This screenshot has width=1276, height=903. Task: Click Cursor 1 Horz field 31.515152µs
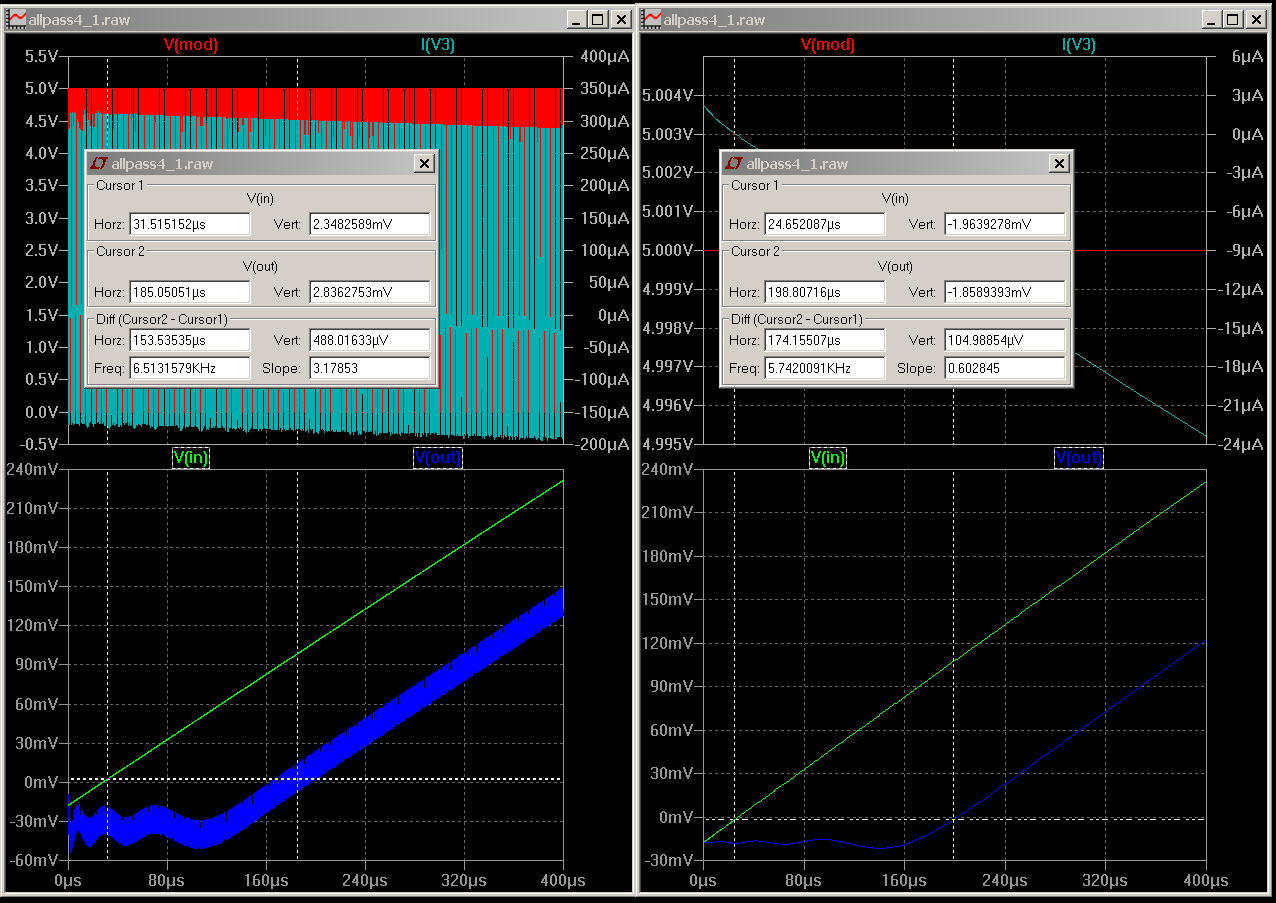pos(190,224)
